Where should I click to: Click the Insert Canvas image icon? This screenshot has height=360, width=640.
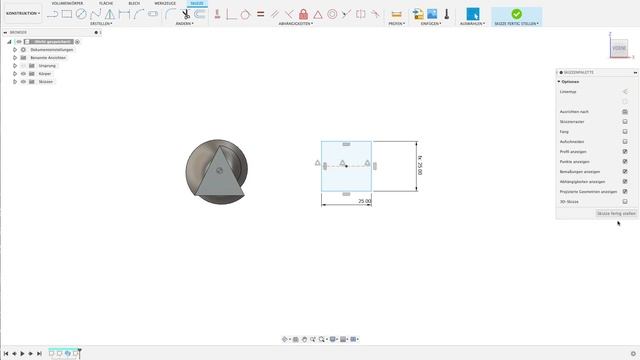pyautogui.click(x=432, y=14)
